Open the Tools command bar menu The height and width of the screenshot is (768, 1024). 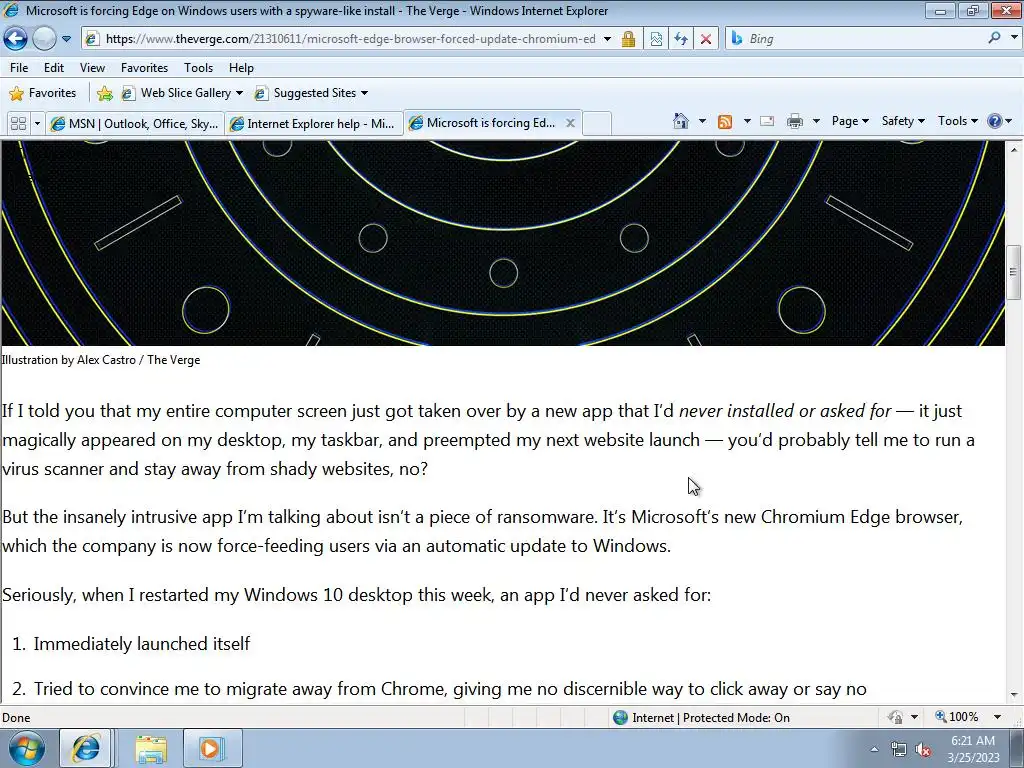pos(957,121)
